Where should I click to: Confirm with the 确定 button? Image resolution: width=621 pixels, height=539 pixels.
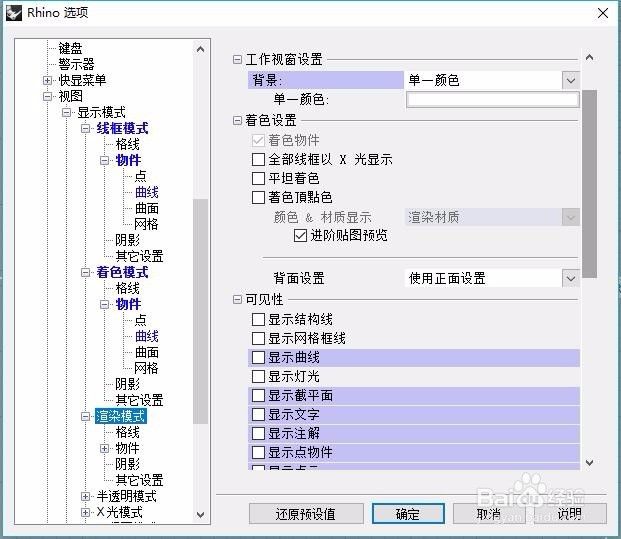click(408, 514)
